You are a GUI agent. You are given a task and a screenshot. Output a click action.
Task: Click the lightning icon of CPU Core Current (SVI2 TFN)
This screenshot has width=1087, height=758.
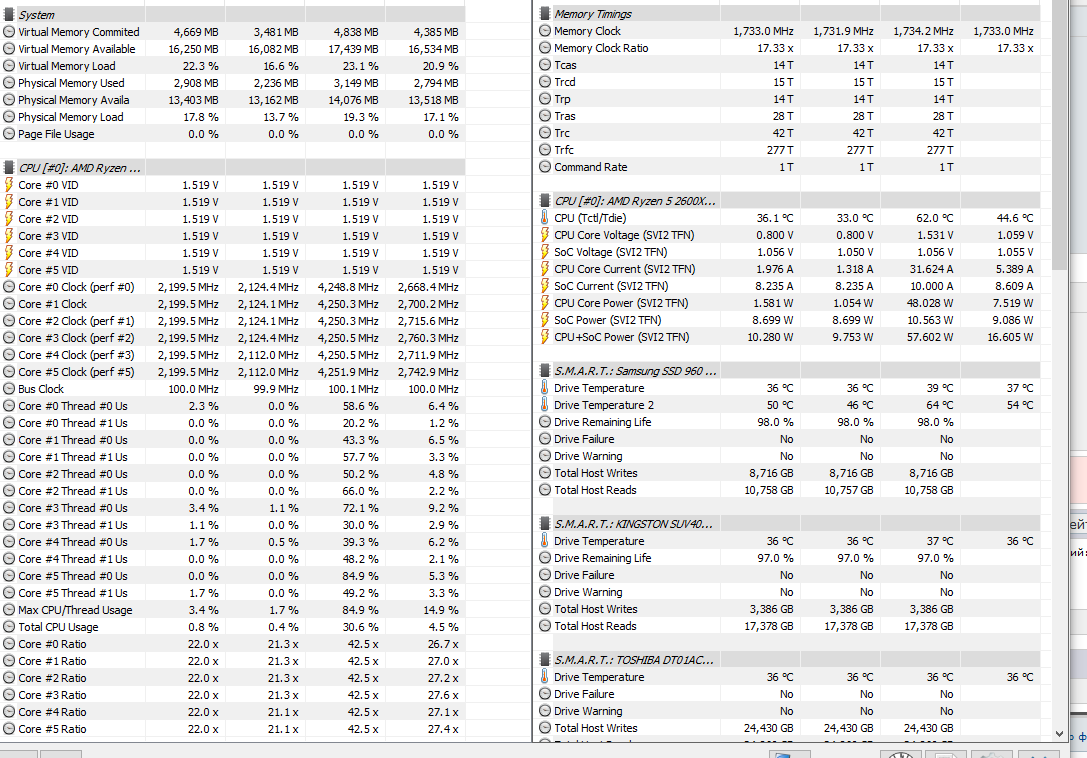click(x=545, y=269)
